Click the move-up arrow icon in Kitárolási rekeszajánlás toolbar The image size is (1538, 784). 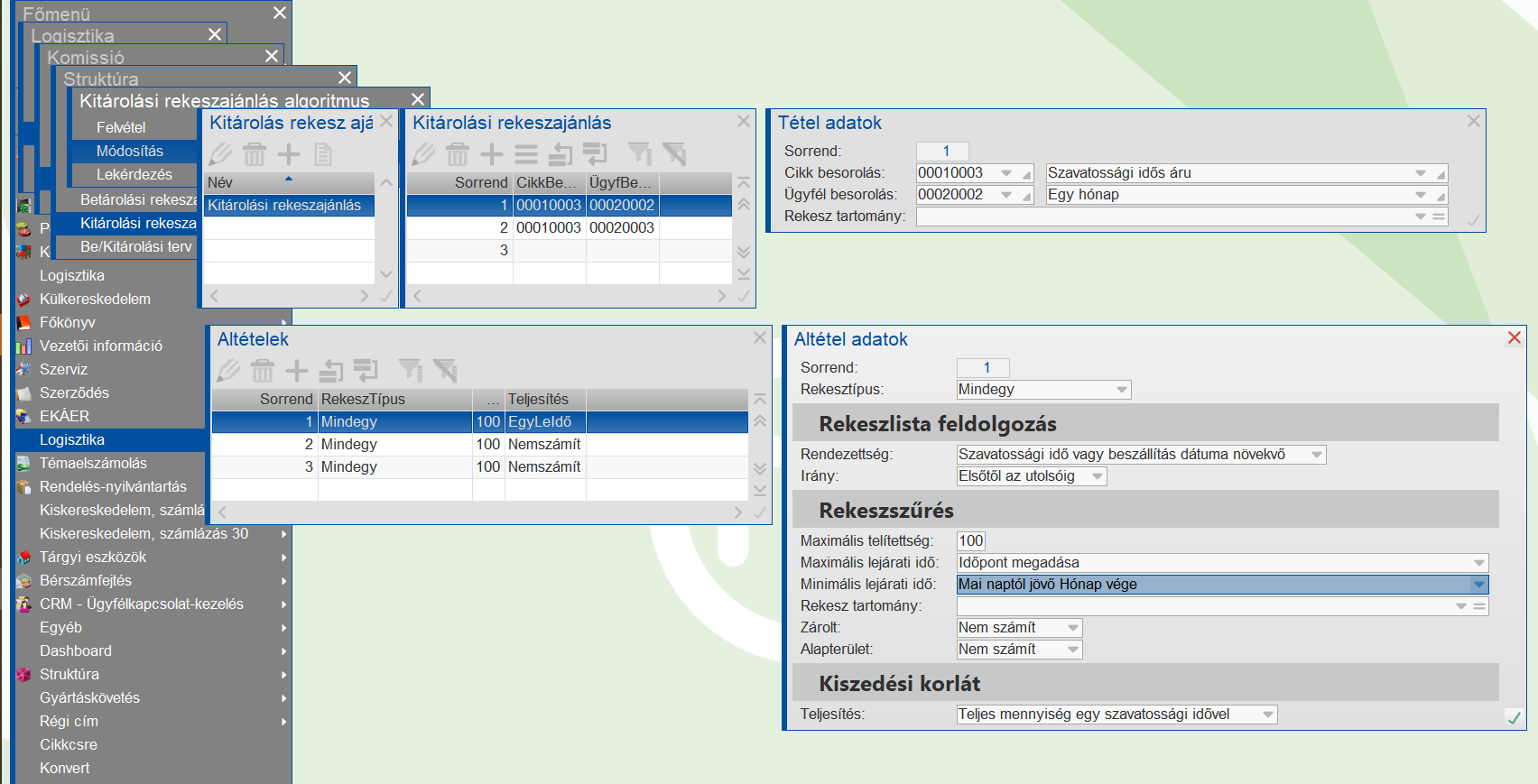561,154
